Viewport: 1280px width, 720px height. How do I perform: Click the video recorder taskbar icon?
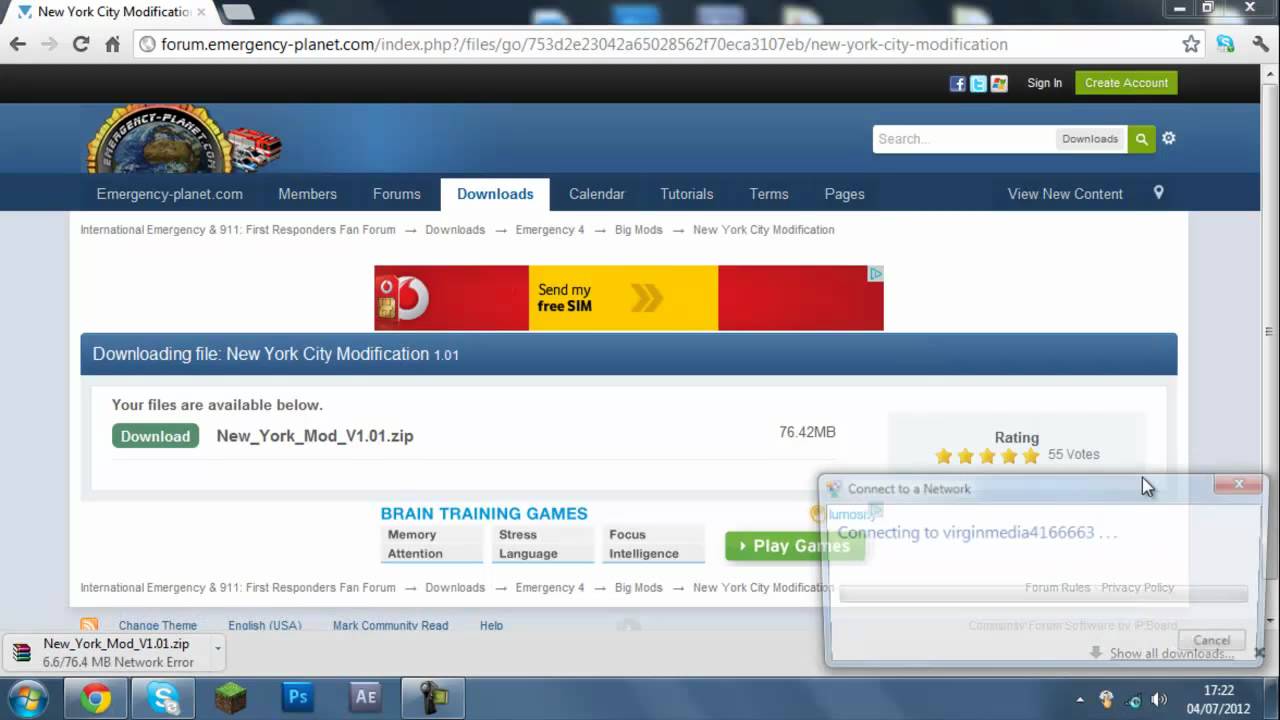pyautogui.click(x=433, y=697)
